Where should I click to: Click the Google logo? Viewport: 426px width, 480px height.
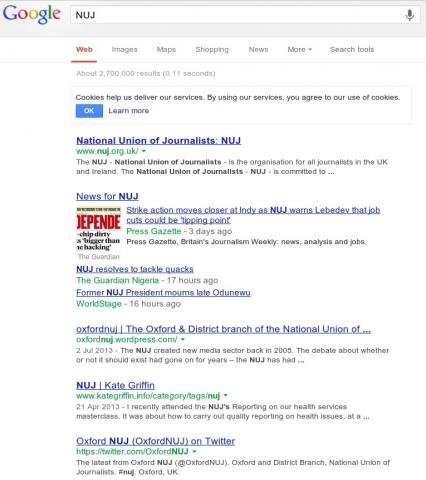click(32, 14)
